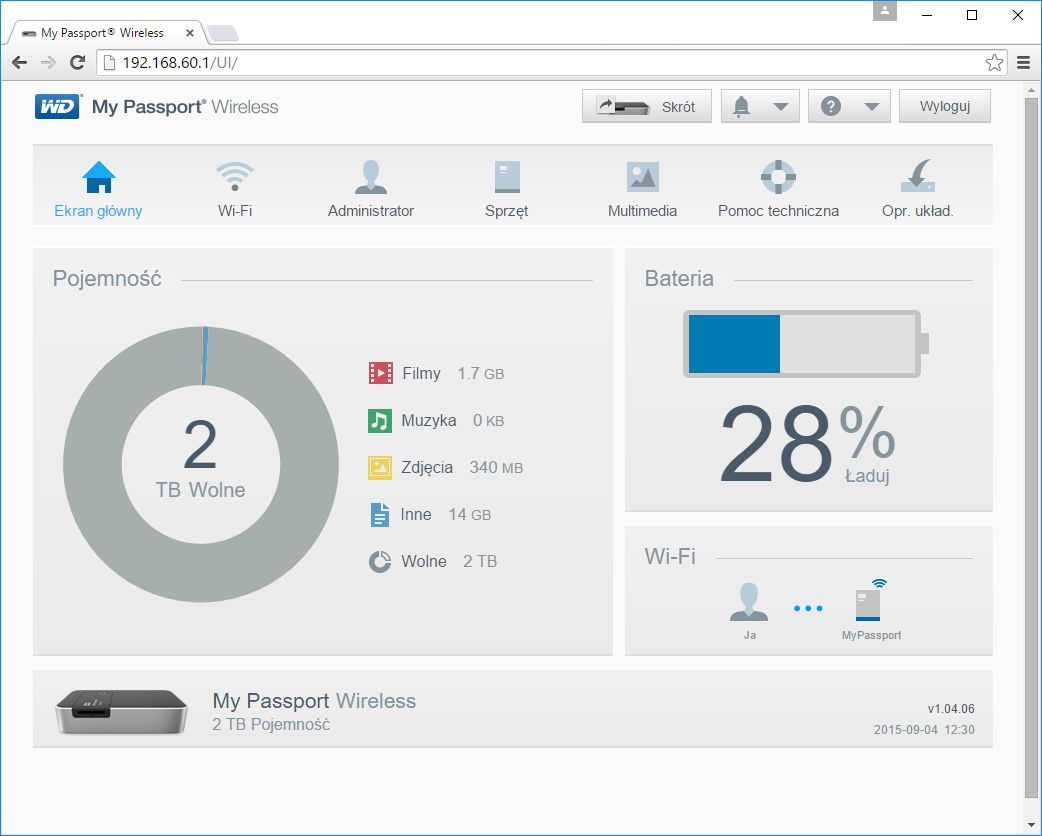1042x836 pixels.
Task: Open the Opr. układ. firmware icon
Action: pos(916,174)
